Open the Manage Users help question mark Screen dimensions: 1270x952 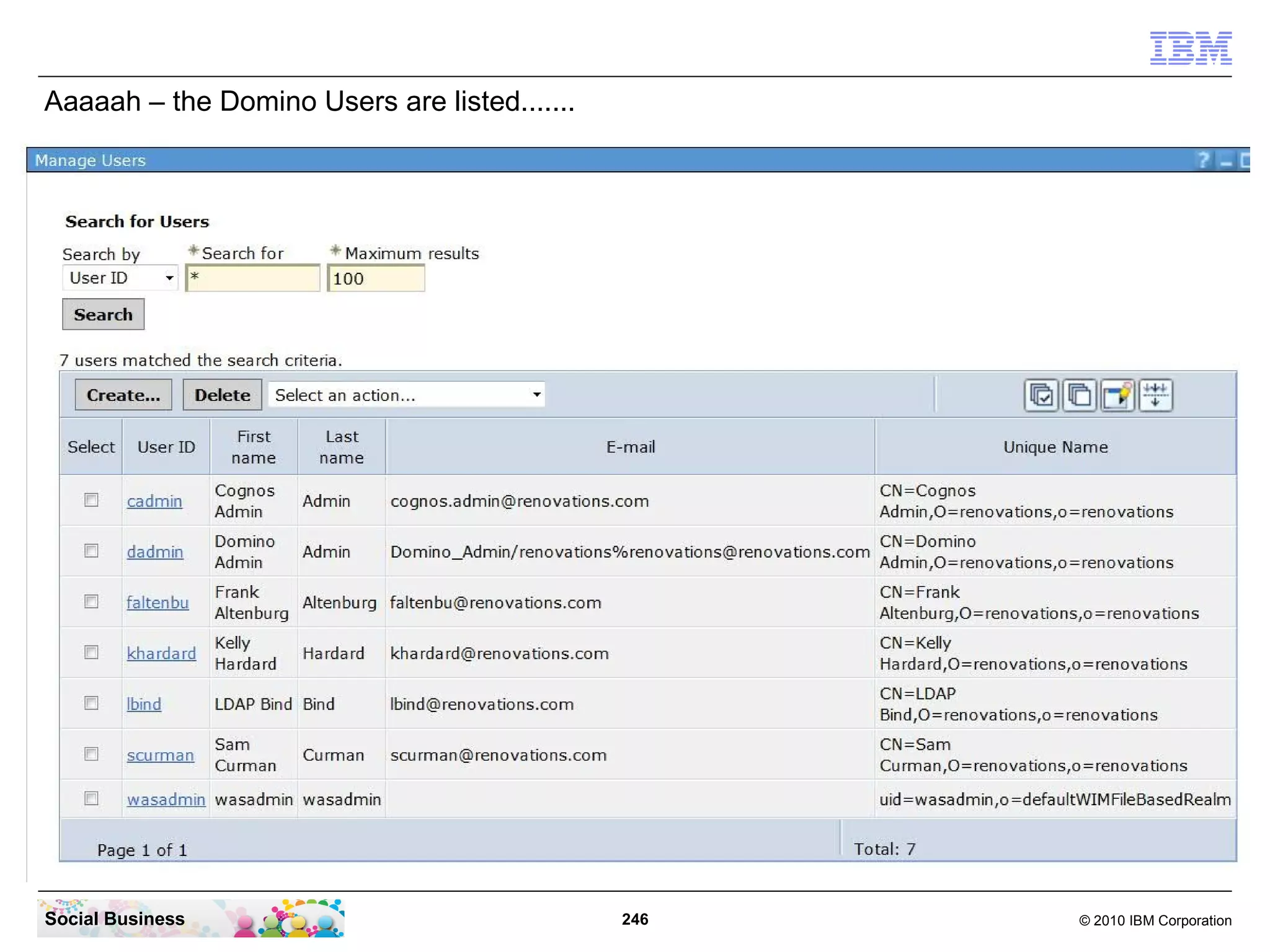[1203, 161]
